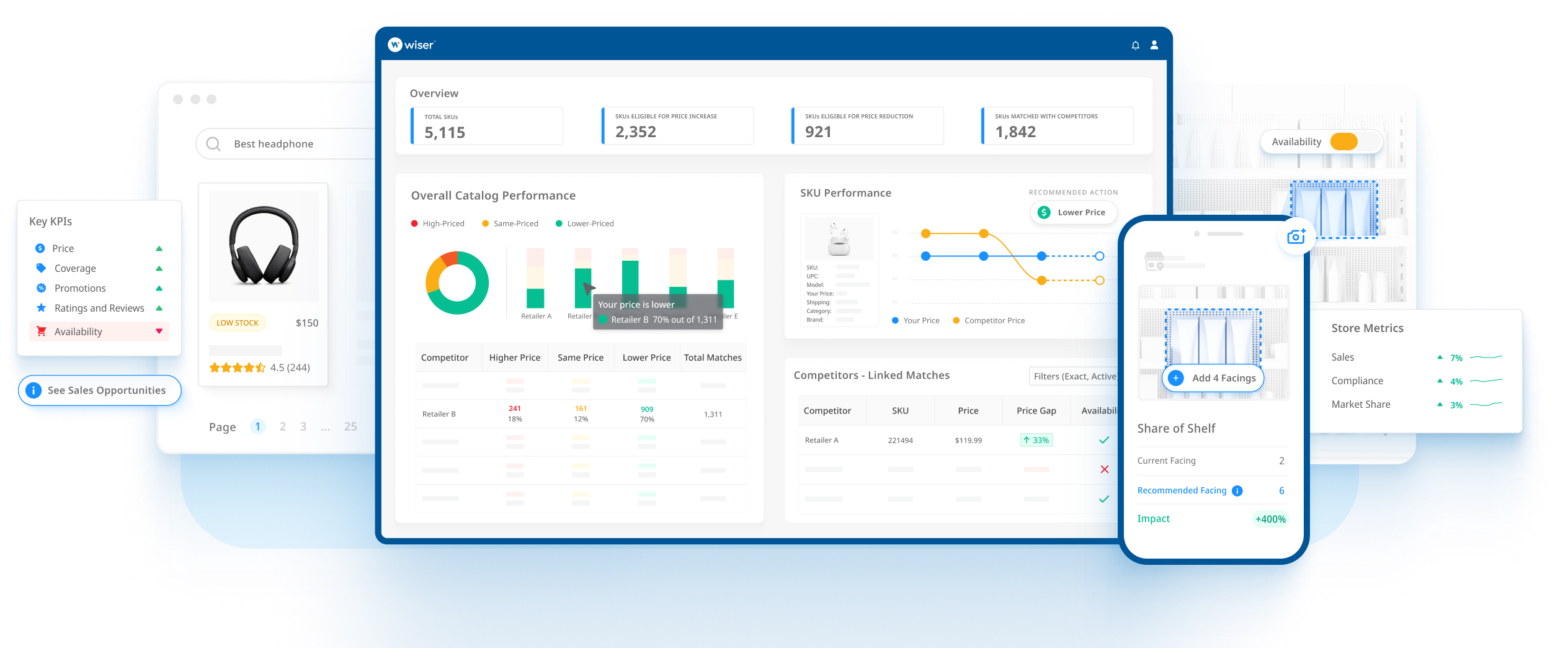Toggle High-Priced legend series

(x=437, y=223)
